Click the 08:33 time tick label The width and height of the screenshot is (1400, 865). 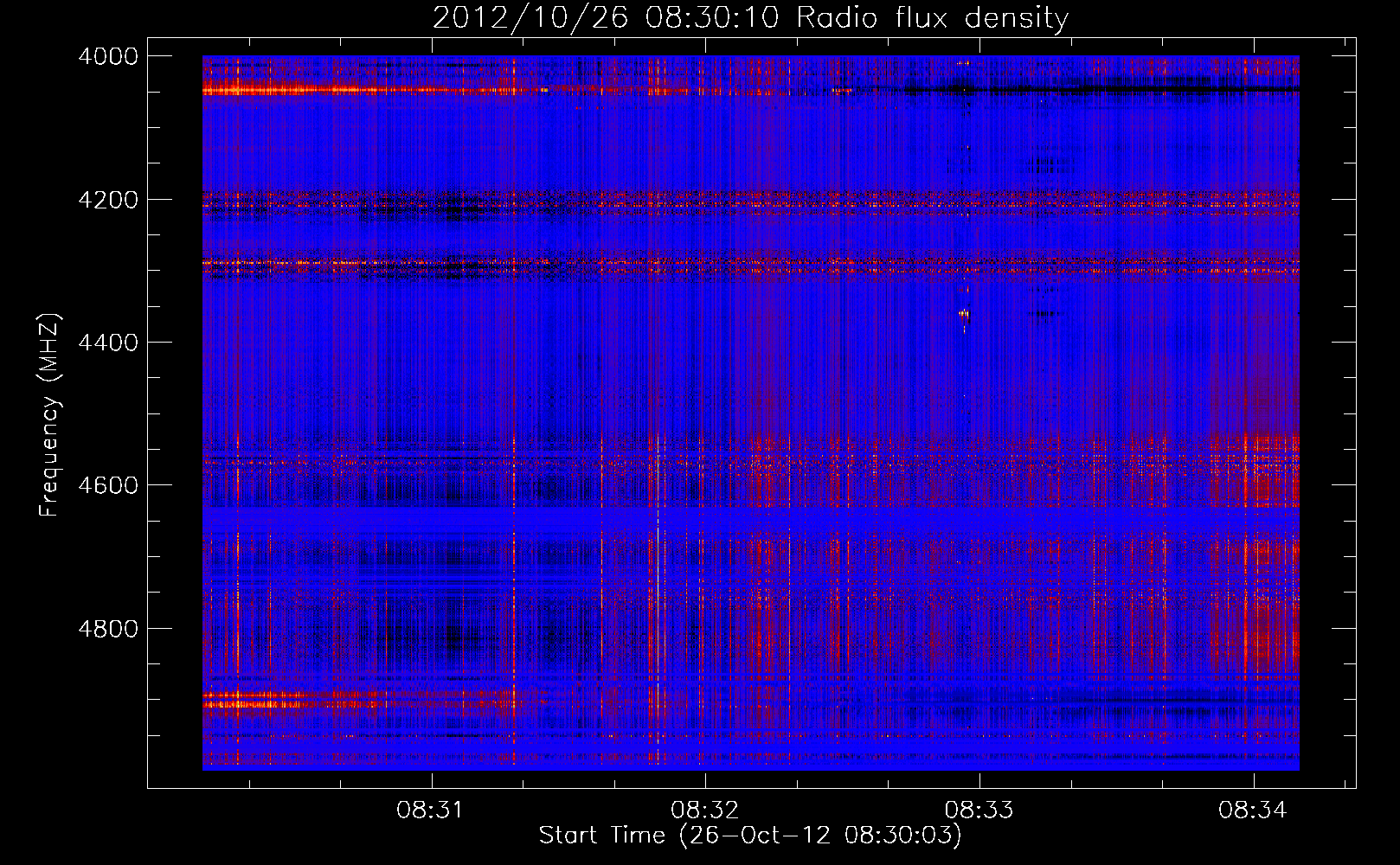click(979, 811)
